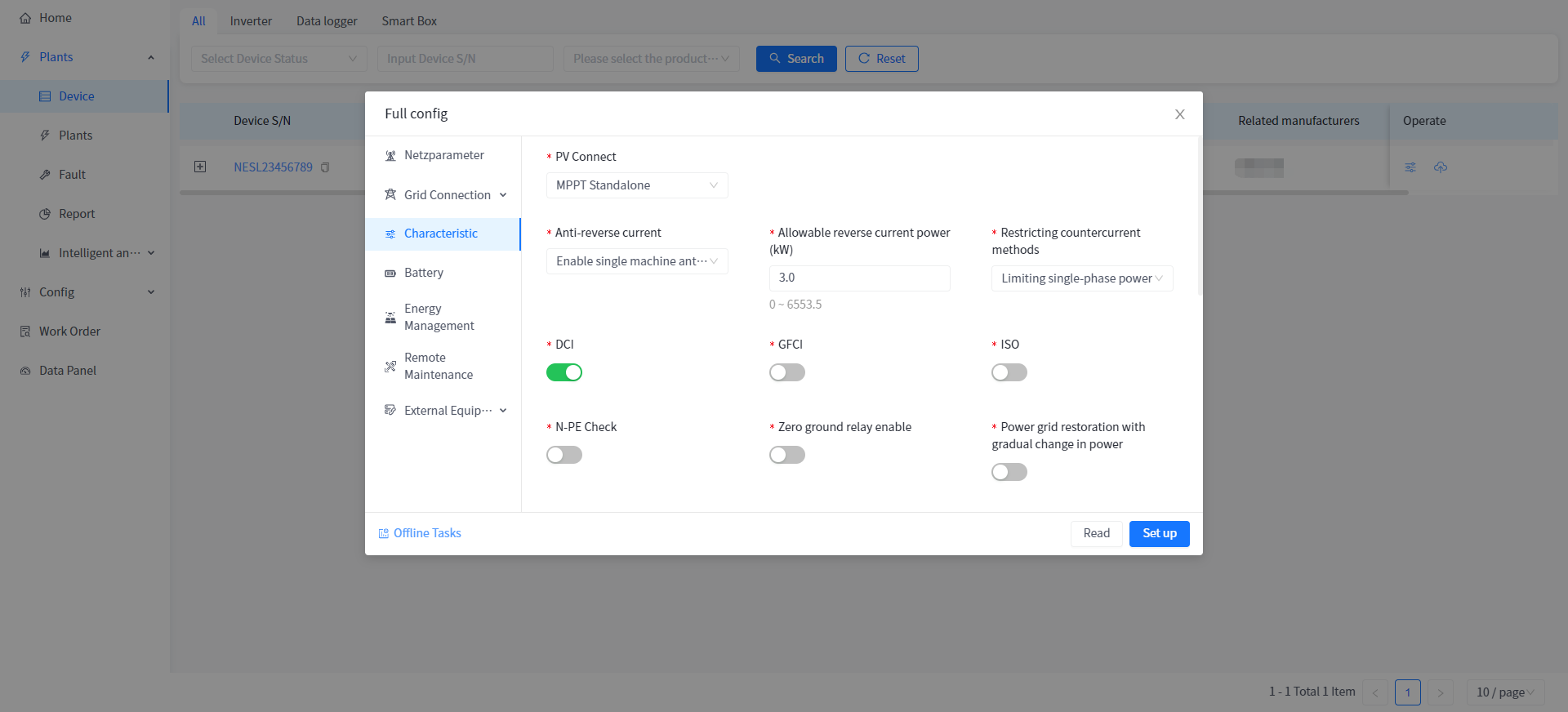
Task: Disable the DCI toggle
Action: coord(564,372)
